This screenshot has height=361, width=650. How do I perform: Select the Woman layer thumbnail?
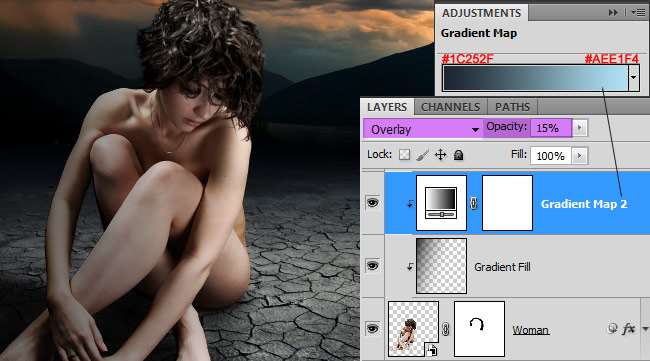pos(413,329)
